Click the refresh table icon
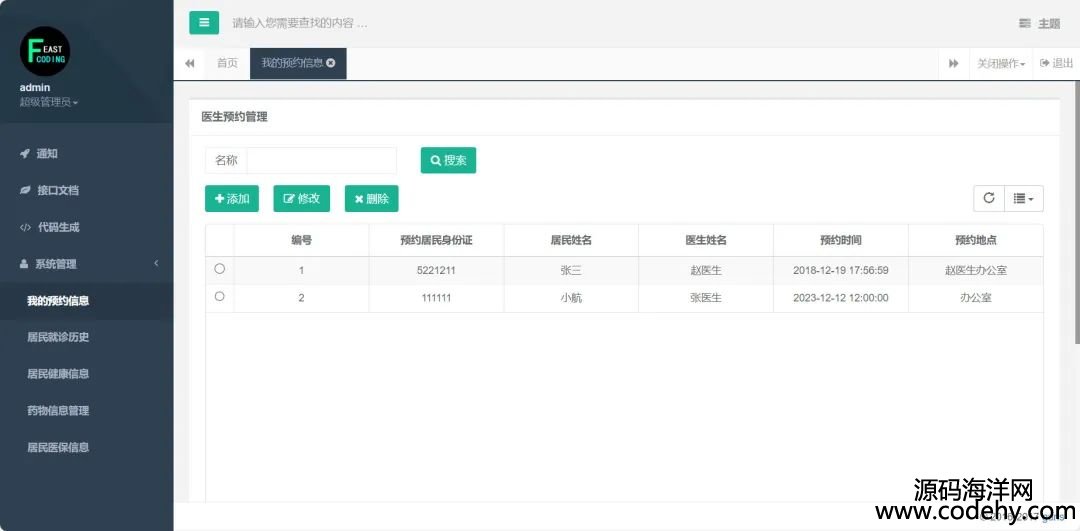This screenshot has height=531, width=1080. click(x=989, y=198)
